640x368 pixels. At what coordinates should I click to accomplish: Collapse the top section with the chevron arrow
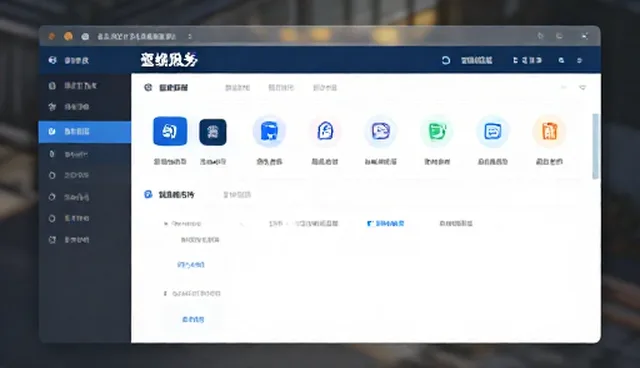pos(582,88)
